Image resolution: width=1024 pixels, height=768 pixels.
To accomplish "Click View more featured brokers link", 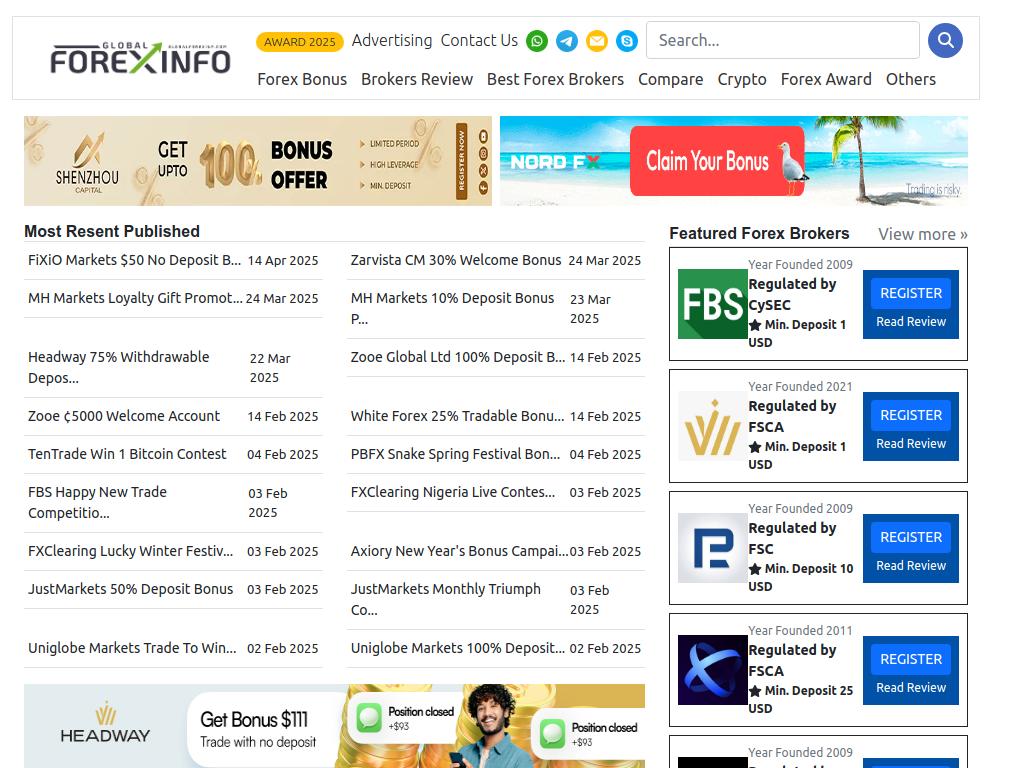I will (x=923, y=234).
